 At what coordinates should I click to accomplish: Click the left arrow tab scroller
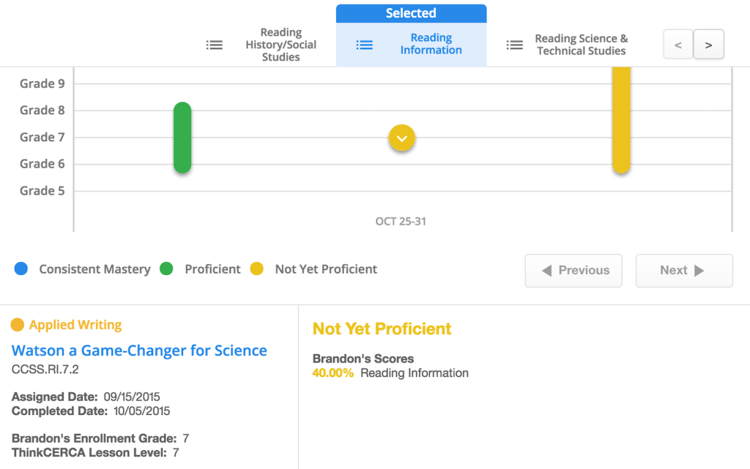click(x=678, y=44)
